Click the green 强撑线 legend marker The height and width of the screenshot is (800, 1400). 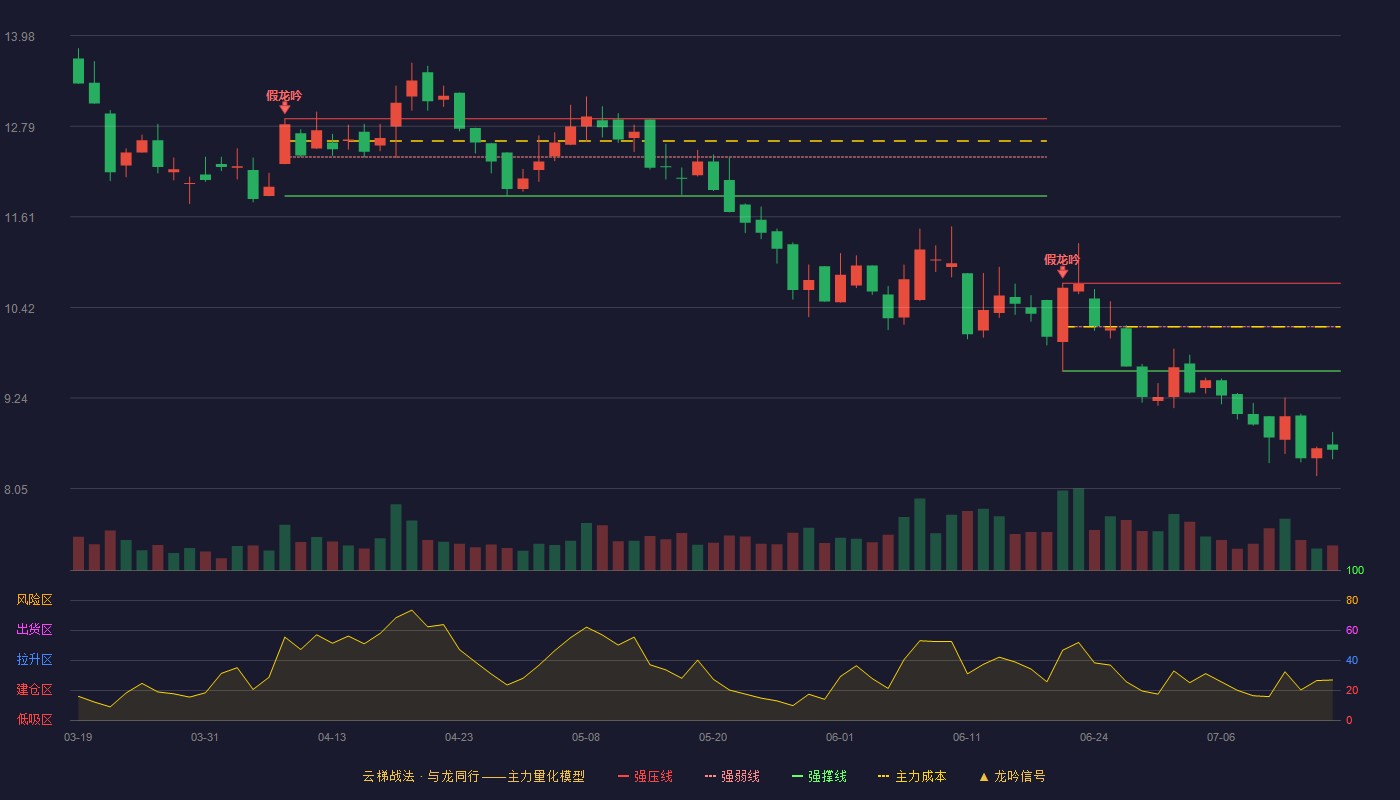(797, 776)
